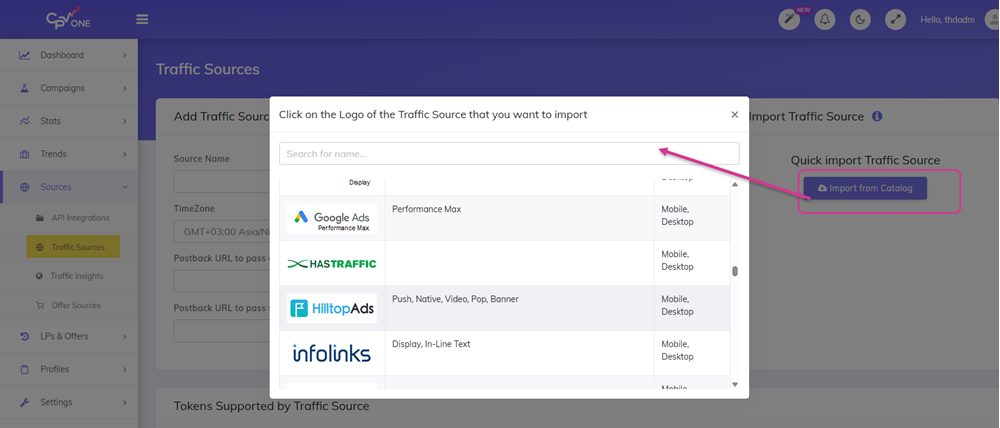Click the Source Name input field
The width and height of the screenshot is (1000, 428).
(221, 181)
